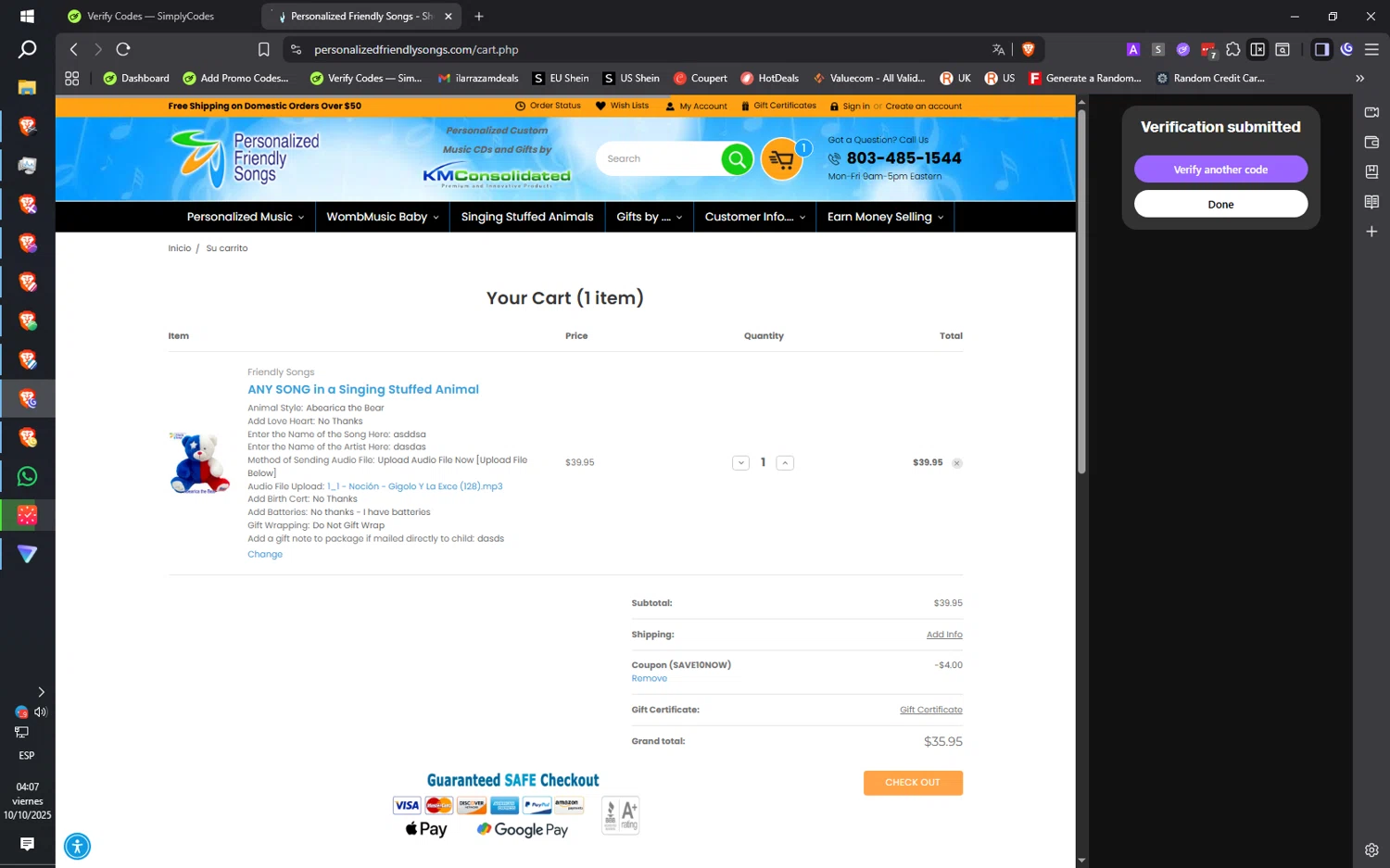Open the Brave hamburger menu
This screenshot has height=868, width=1390.
(1371, 49)
